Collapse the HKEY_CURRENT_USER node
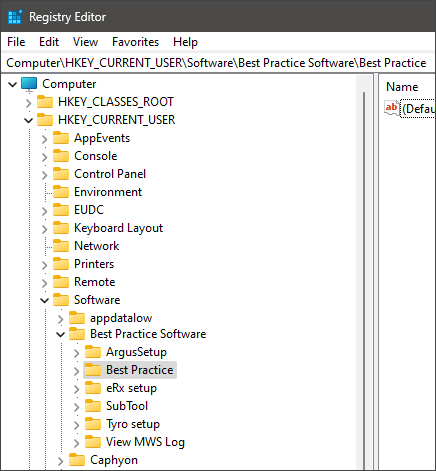The image size is (436, 471). tap(29, 120)
